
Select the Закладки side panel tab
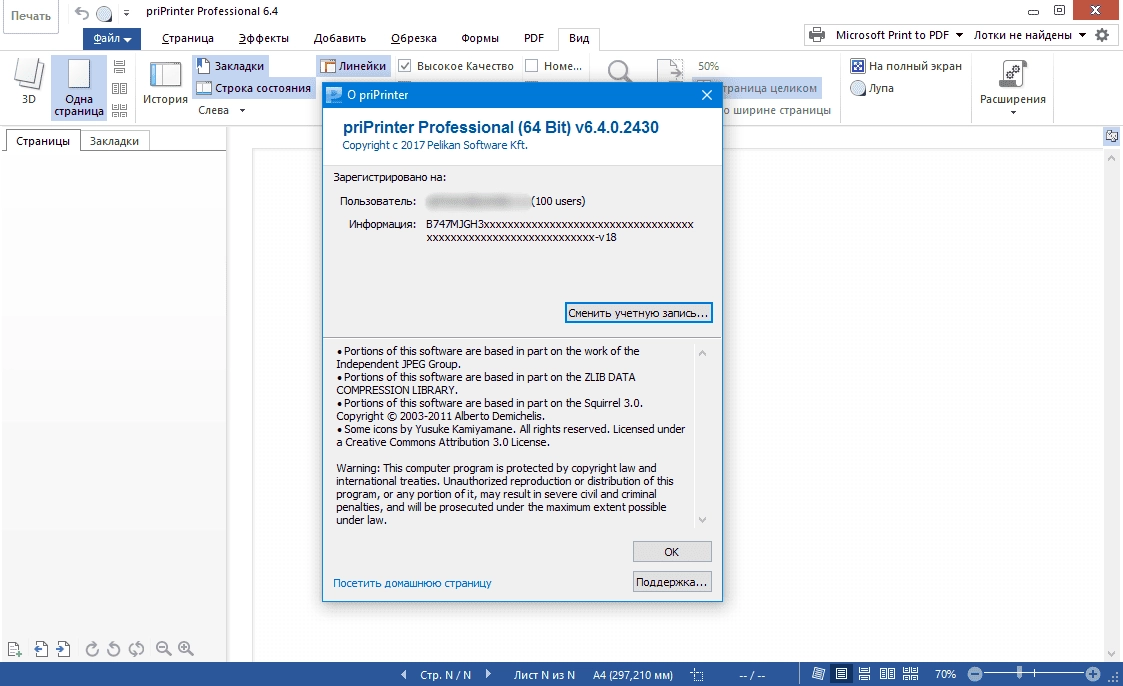tap(115, 141)
